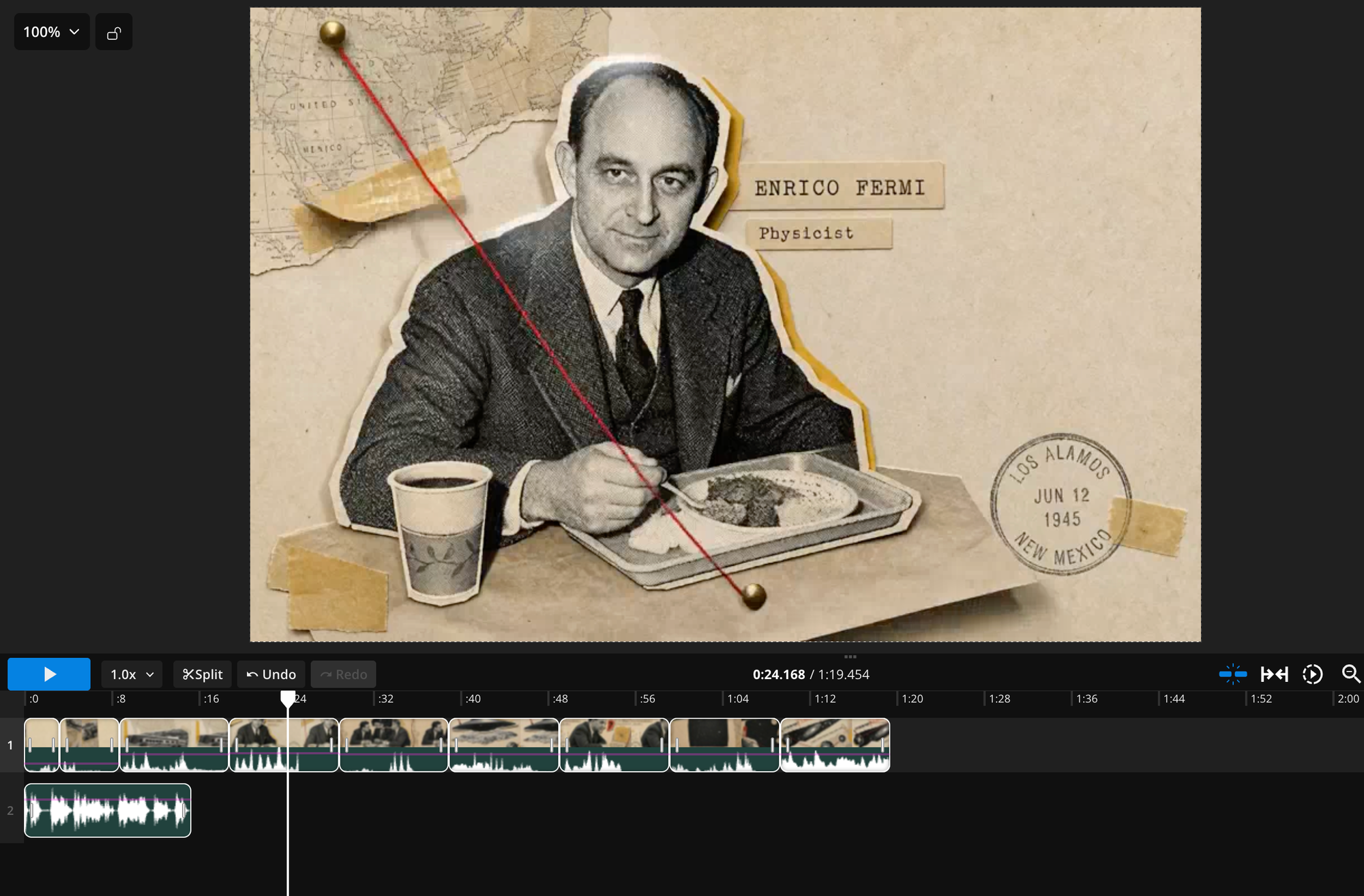This screenshot has height=896, width=1364.
Task: Click the 1:52 mark on the timeline ruler
Action: click(1262, 699)
